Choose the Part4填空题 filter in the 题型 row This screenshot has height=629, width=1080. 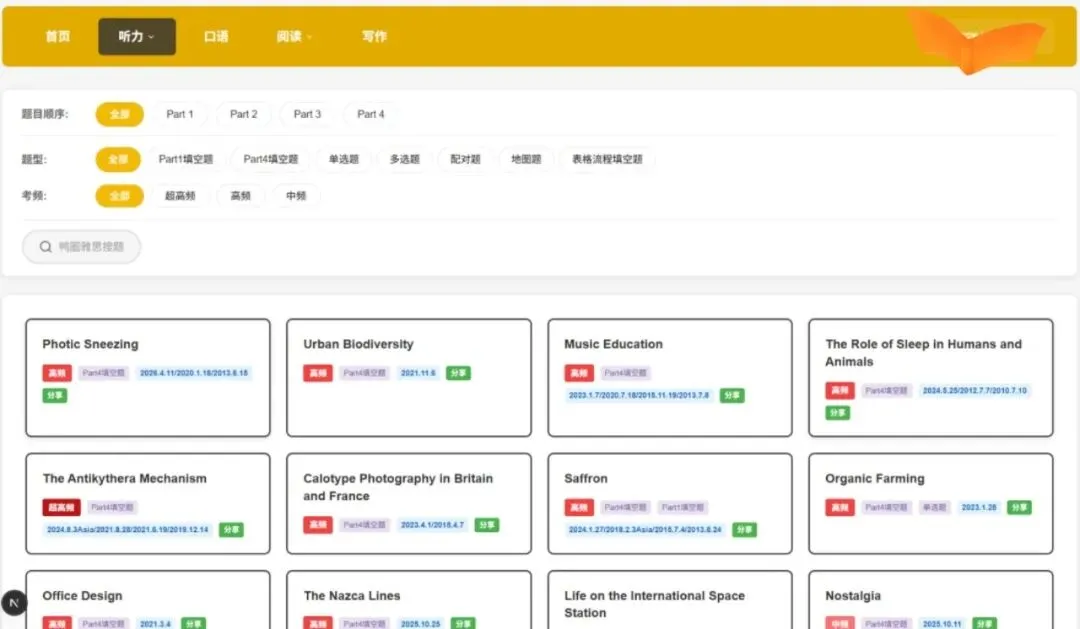click(x=271, y=159)
